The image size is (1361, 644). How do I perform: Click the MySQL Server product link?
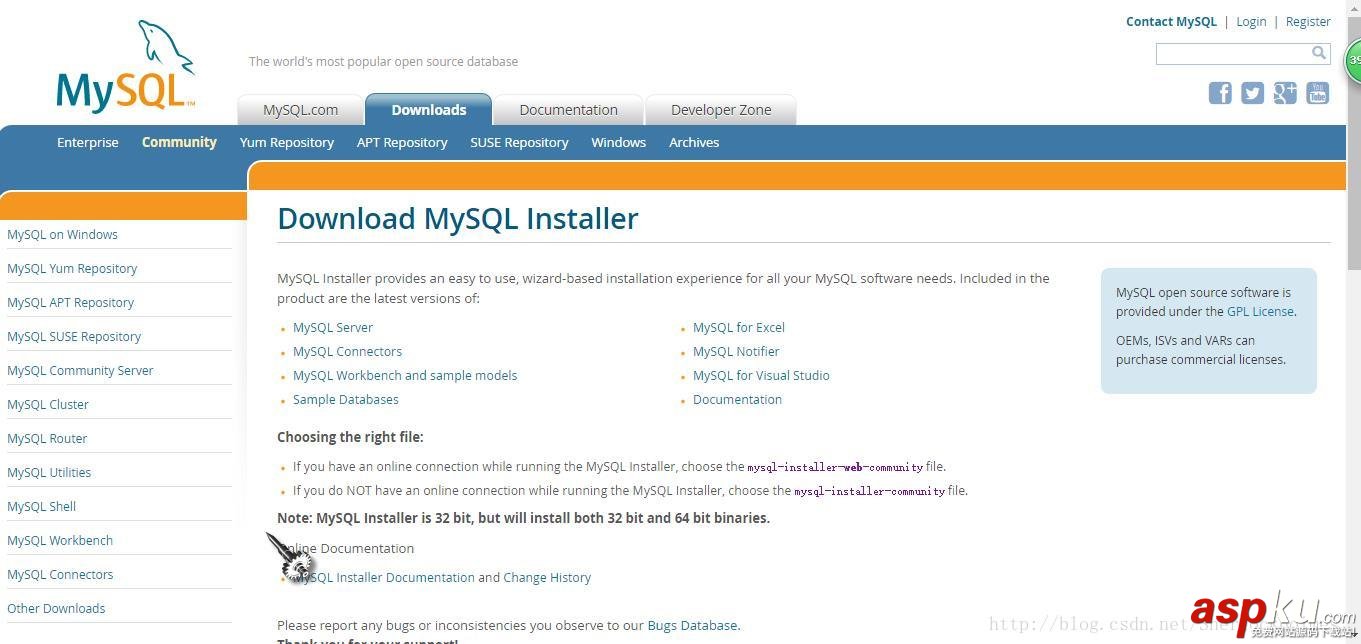point(333,327)
